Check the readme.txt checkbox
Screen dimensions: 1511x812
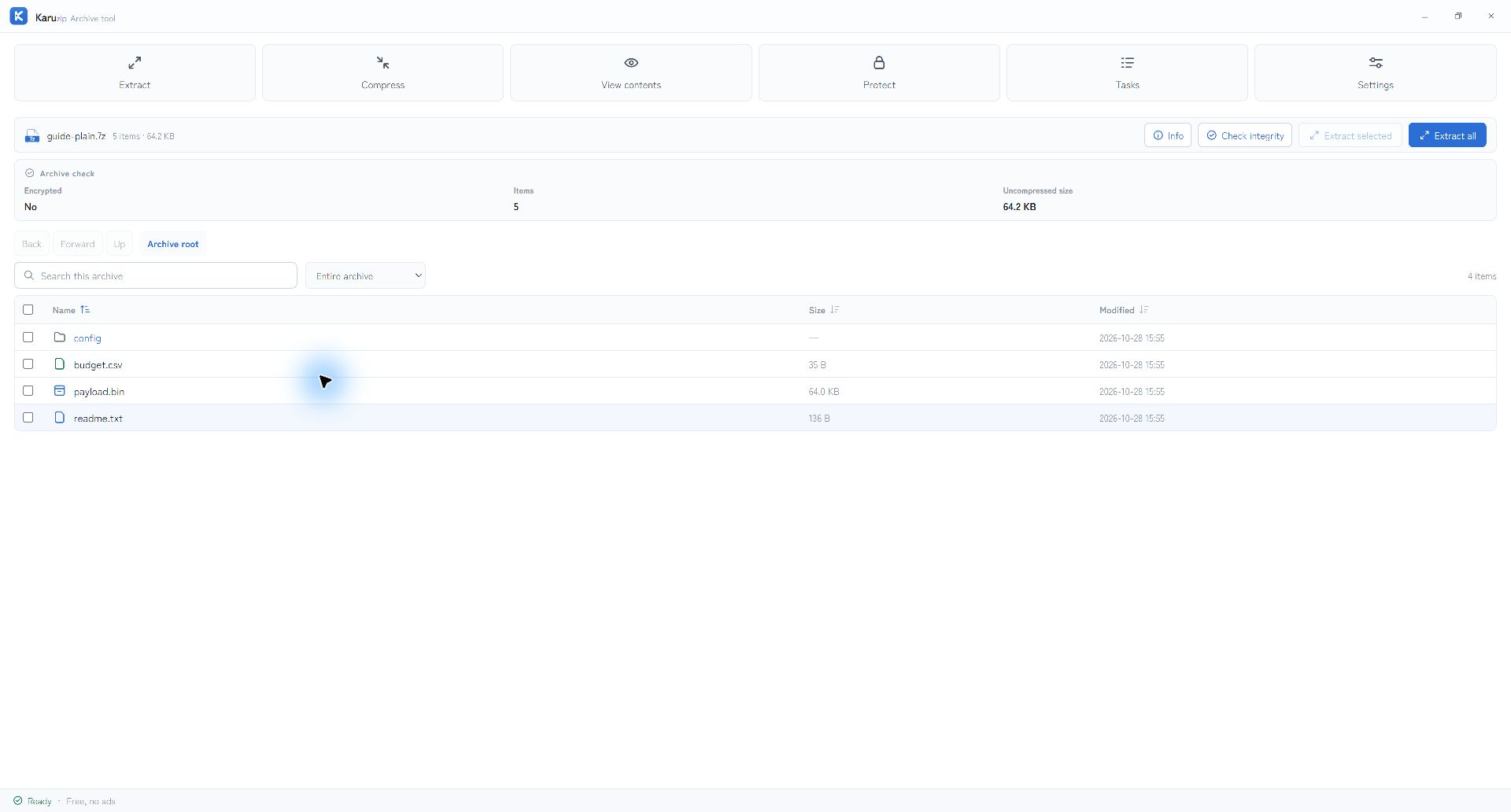pos(28,418)
